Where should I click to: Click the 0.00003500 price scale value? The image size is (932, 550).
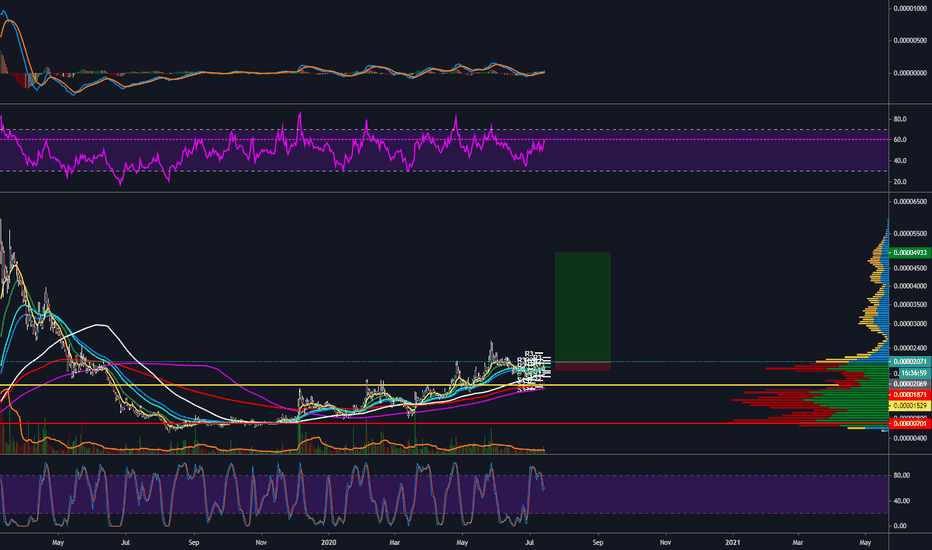910,304
